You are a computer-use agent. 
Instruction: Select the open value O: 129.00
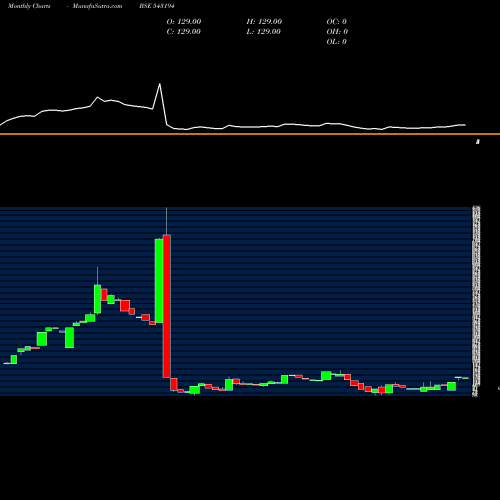[x=184, y=22]
